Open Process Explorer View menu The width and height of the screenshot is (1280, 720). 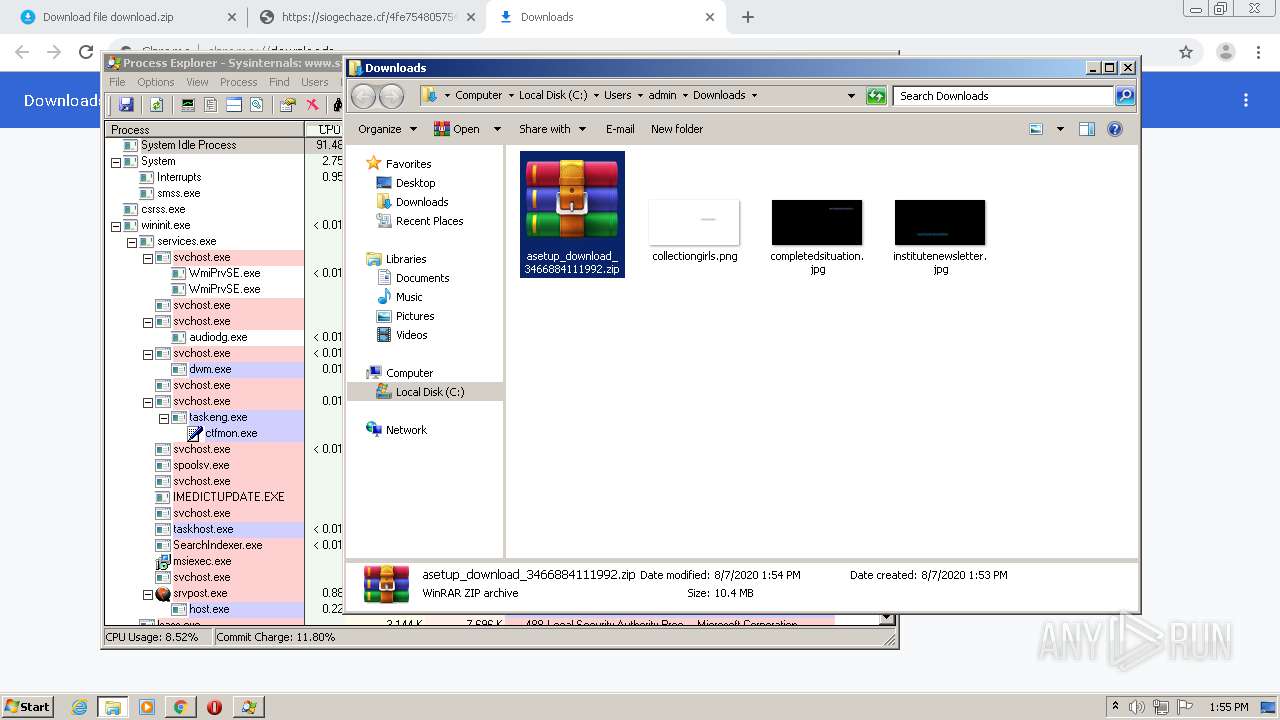coord(197,82)
